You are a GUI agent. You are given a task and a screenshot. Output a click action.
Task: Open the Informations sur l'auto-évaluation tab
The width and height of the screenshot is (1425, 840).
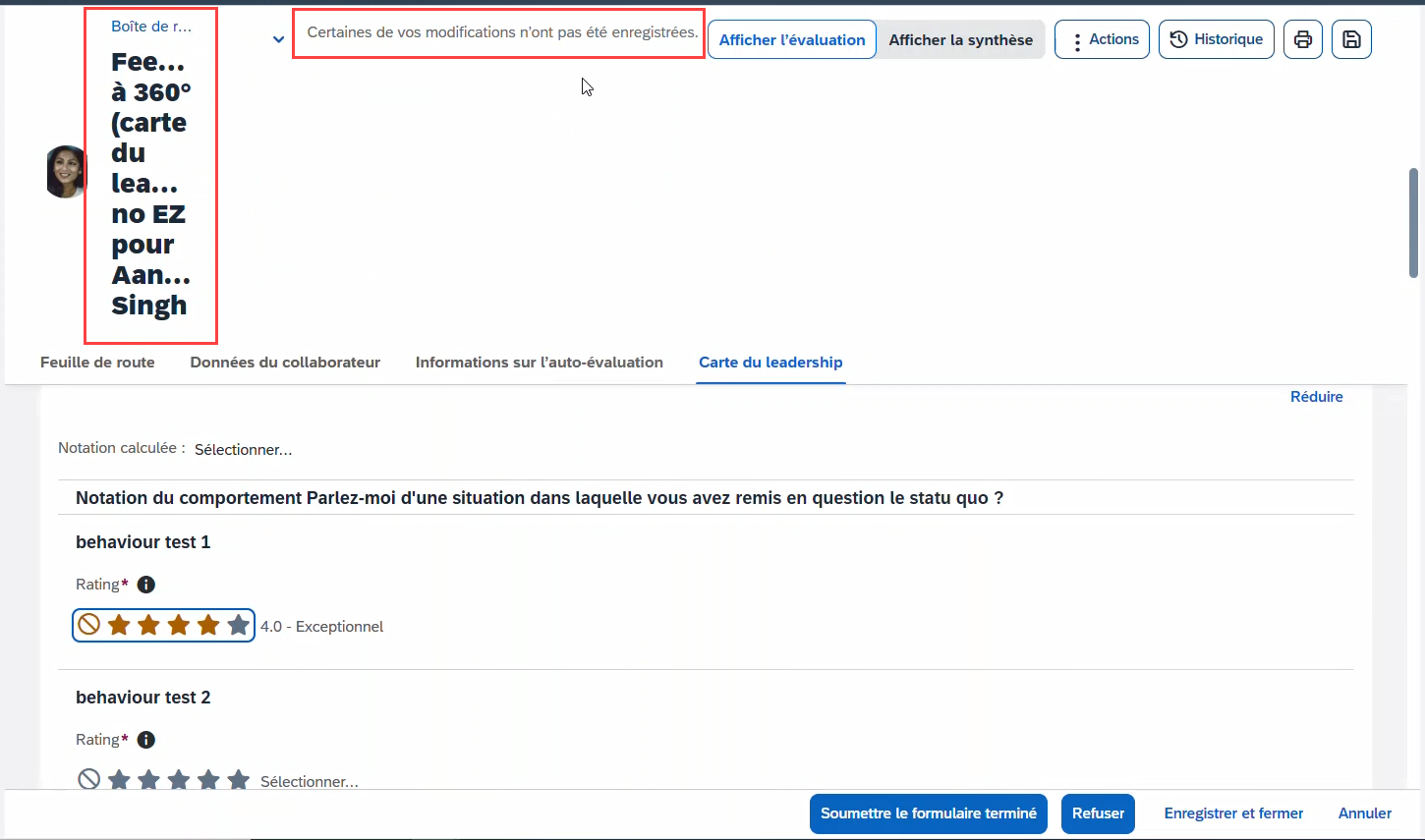(540, 363)
